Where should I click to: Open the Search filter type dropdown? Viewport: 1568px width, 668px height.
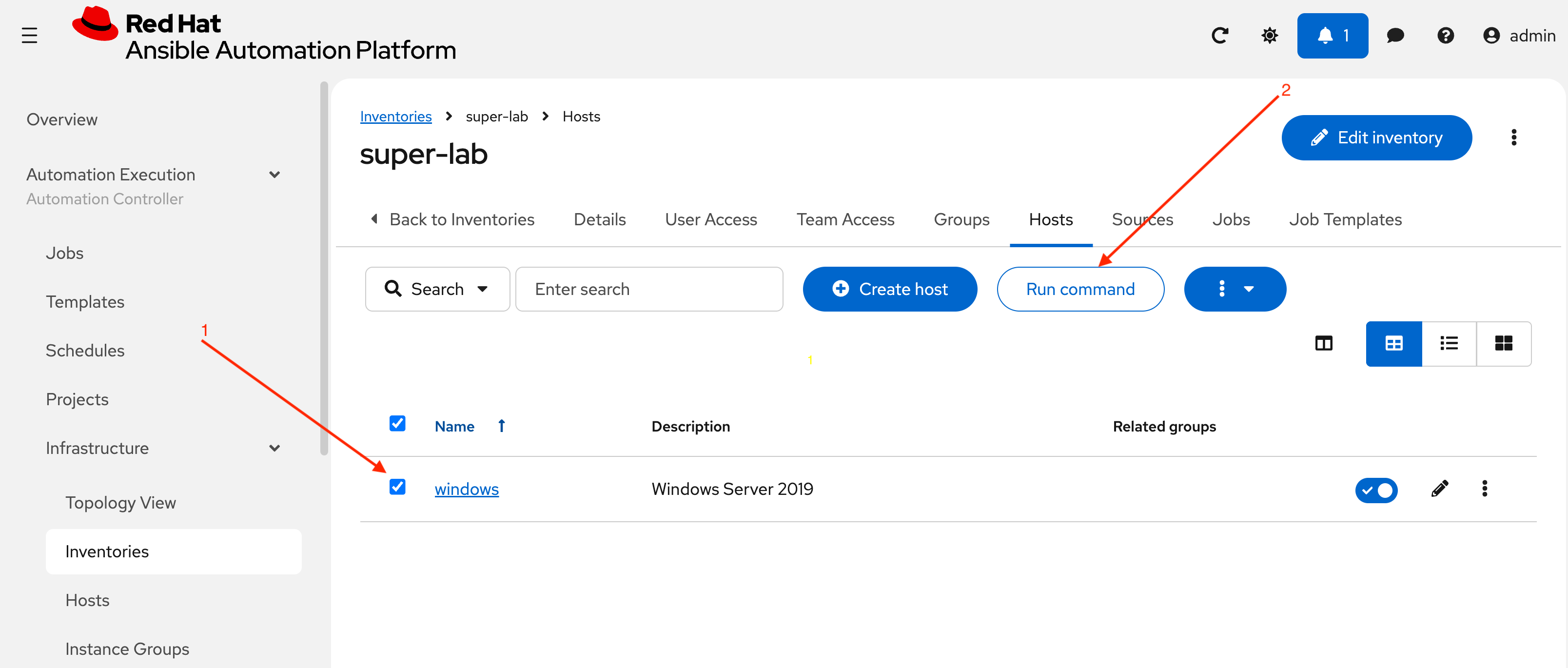pos(437,289)
